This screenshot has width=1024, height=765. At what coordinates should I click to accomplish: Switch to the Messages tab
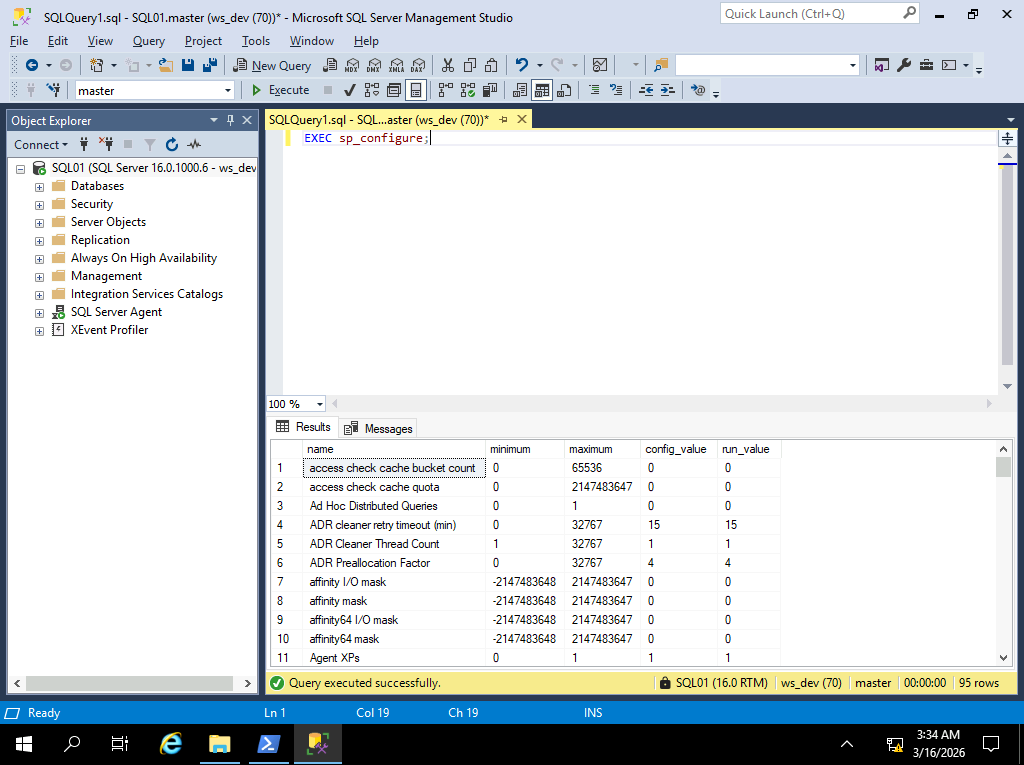click(x=379, y=428)
